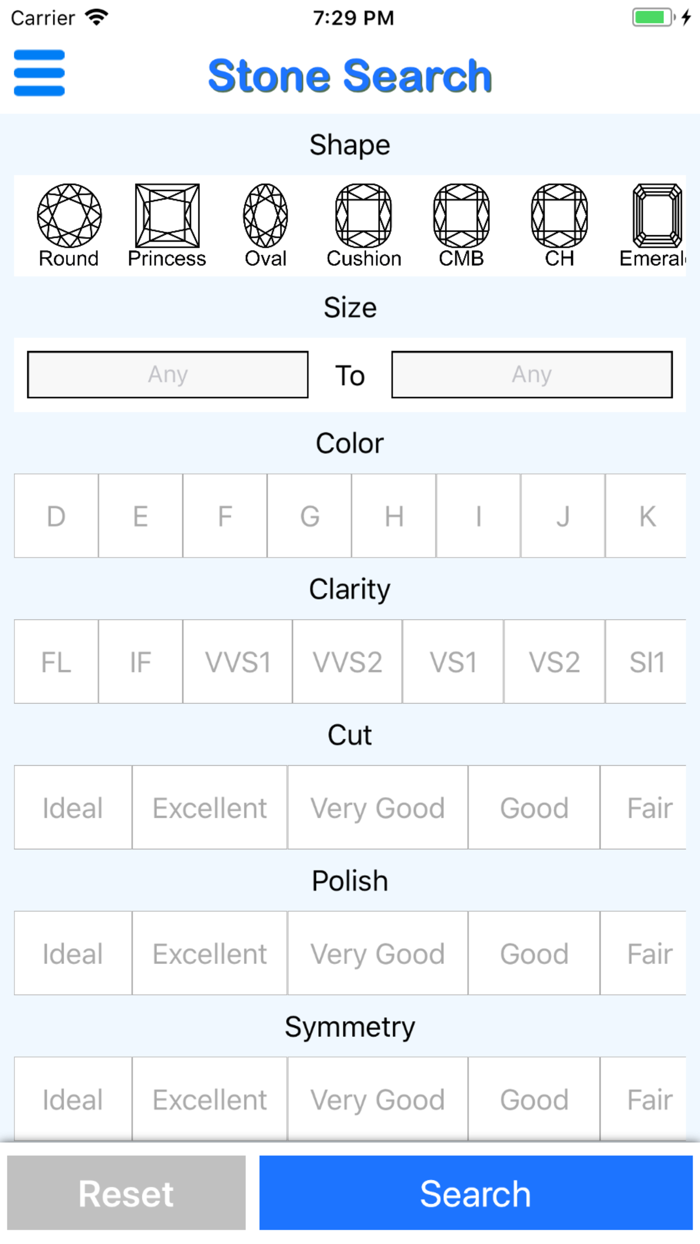Screen dimensions: 700x1244
Task: Select the Round diamond shape
Action: pos(69,226)
